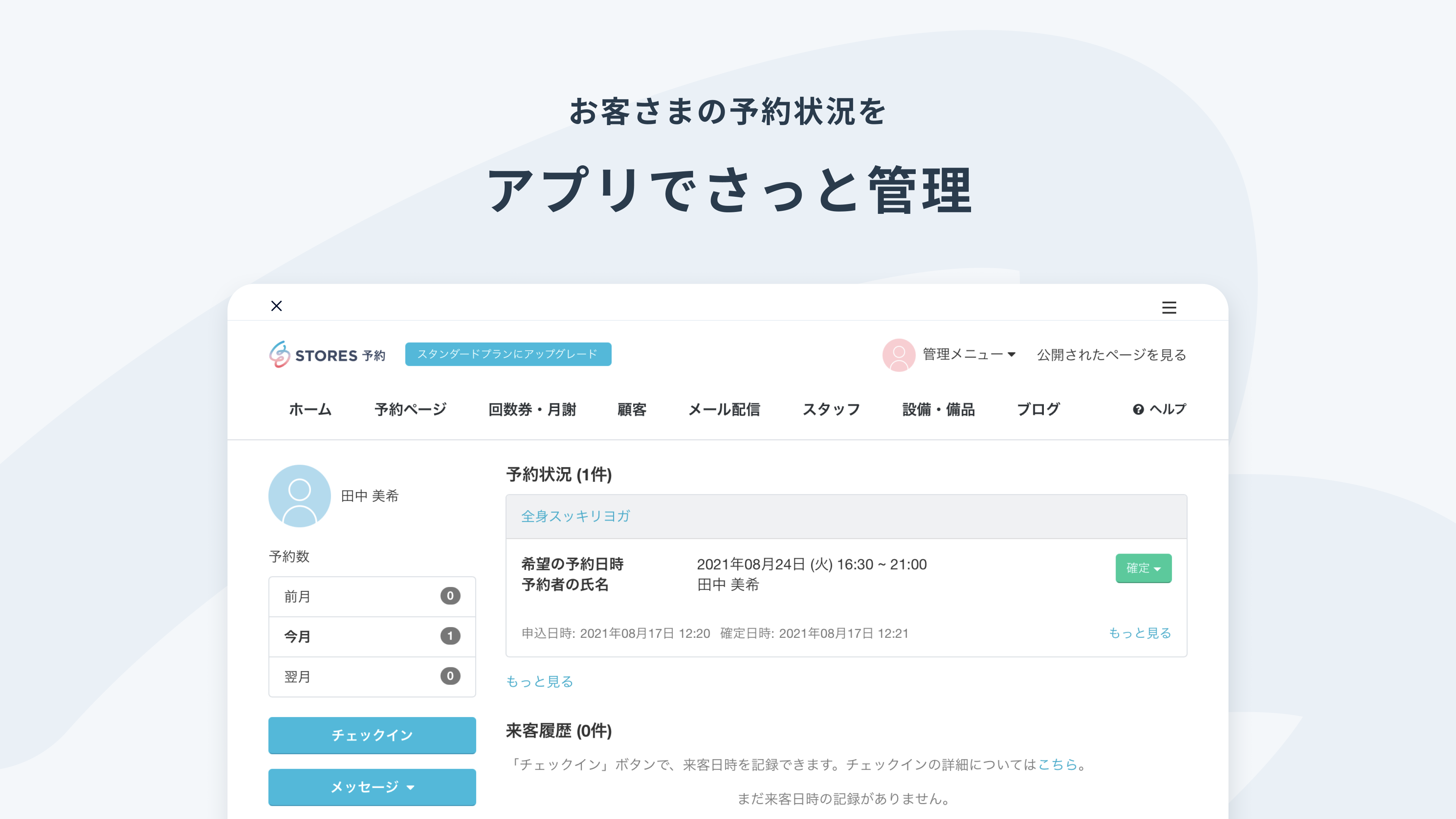Screen dimensions: 1456x819
Task: Expand the 管理メニュー dropdown
Action: pyautogui.click(x=969, y=355)
